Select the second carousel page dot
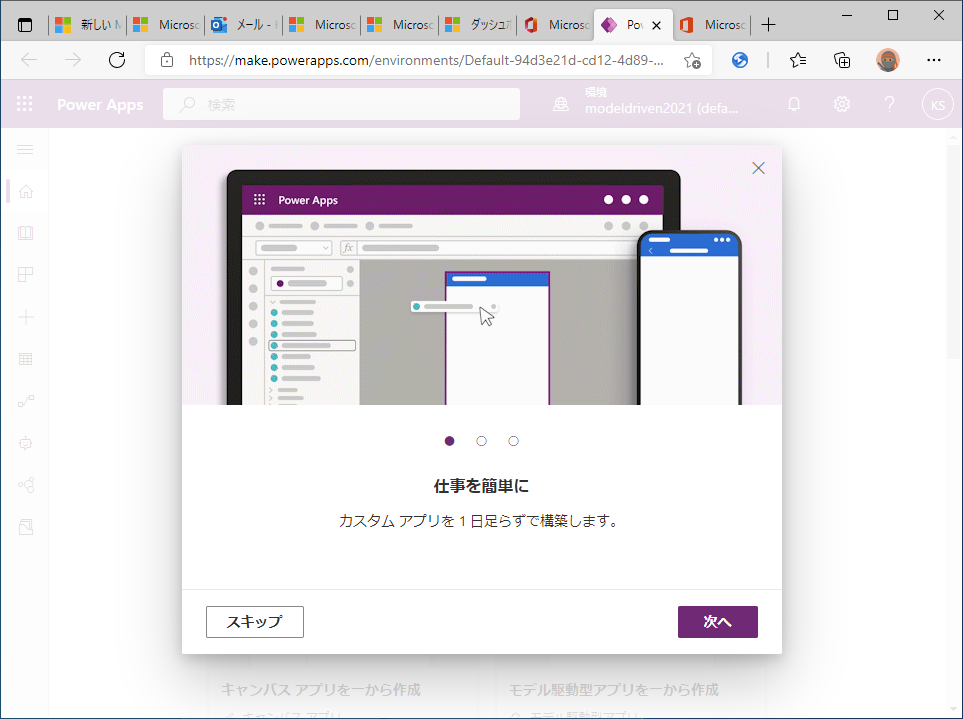963x719 pixels. pos(482,441)
